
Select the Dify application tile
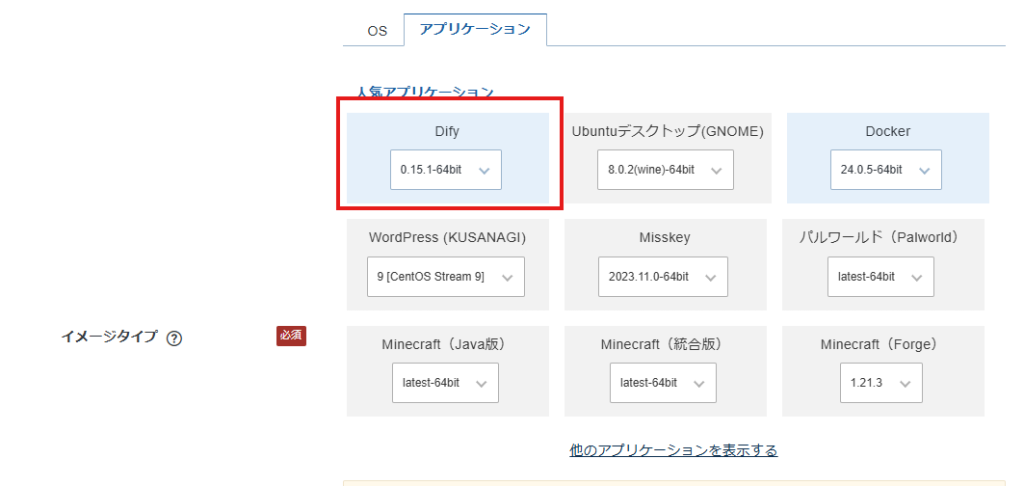coord(447,131)
